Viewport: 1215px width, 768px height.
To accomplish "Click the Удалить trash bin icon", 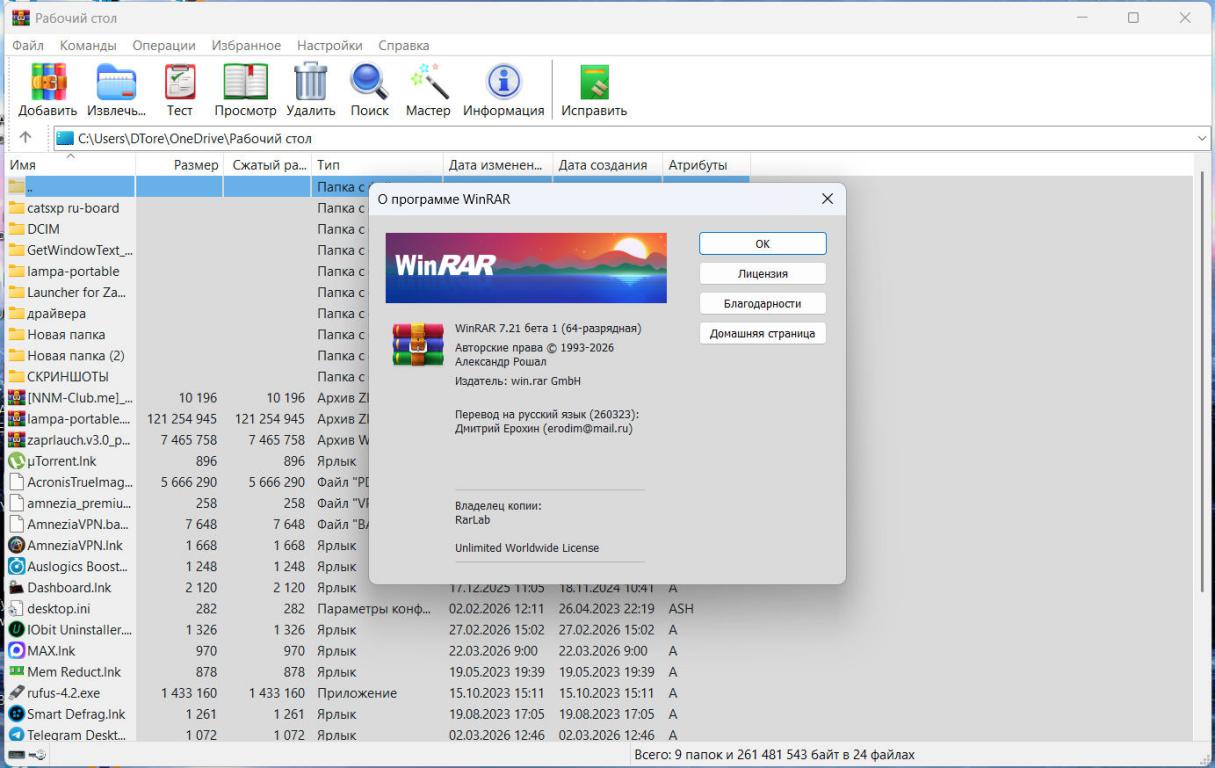I will pos(310,83).
